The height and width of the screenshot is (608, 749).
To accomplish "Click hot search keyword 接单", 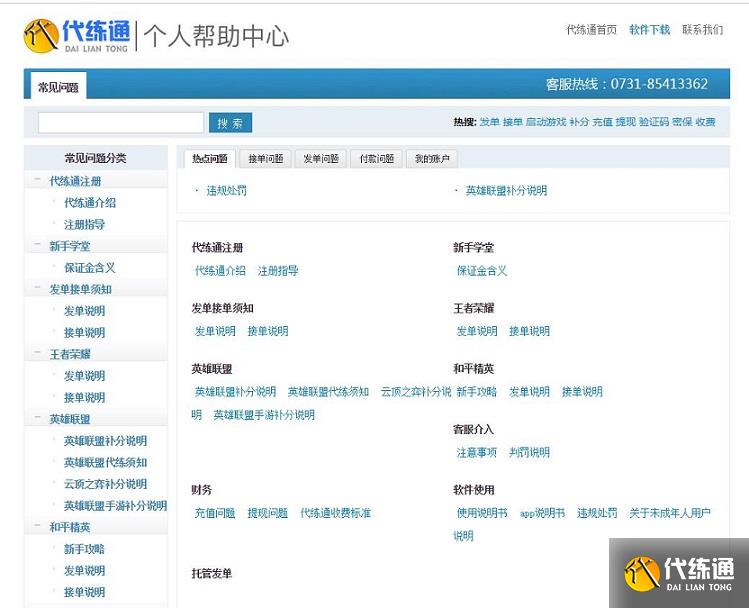I will (x=513, y=122).
